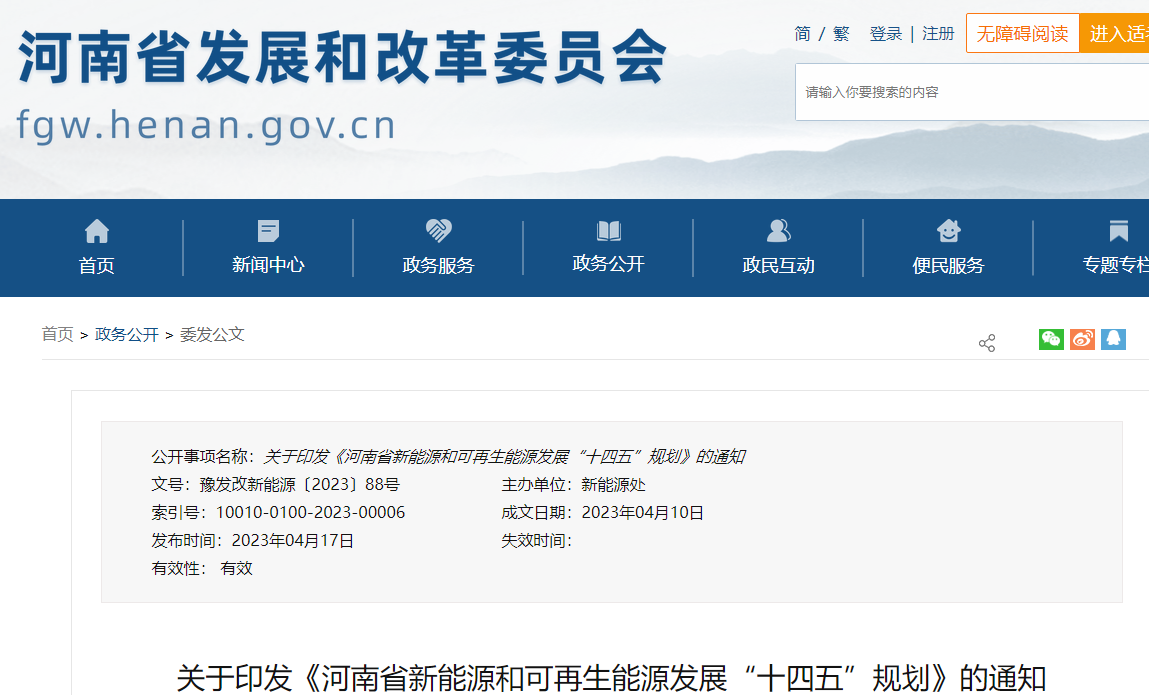The image size is (1149, 695).
Task: Go to 首页 in the breadcrumb
Action: pyautogui.click(x=57, y=334)
